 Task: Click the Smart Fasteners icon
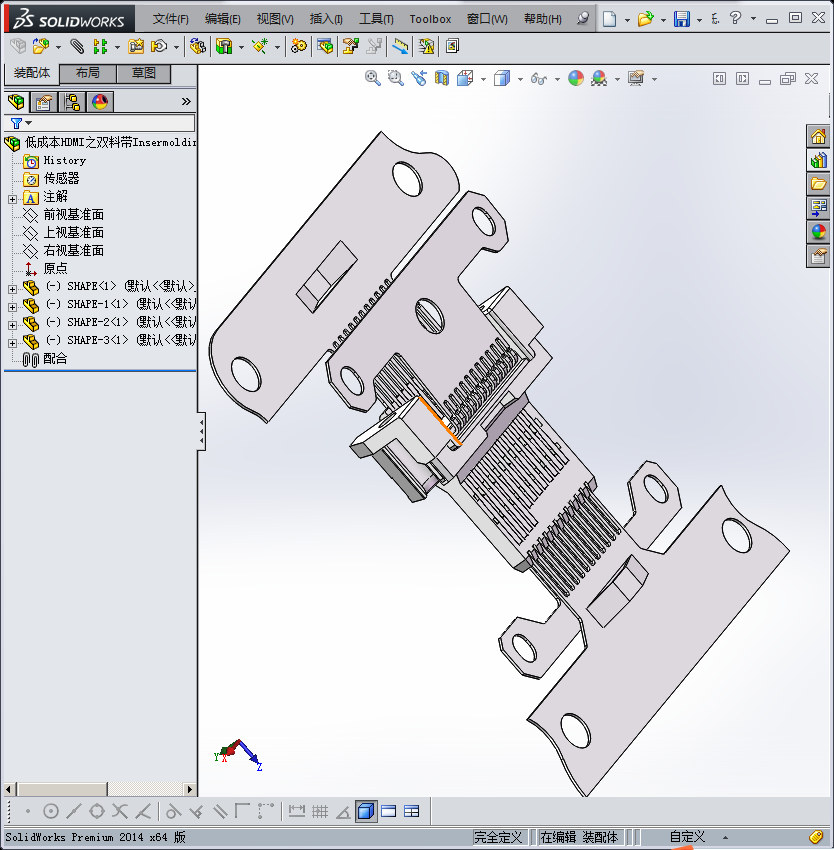pyautogui.click(x=136, y=46)
